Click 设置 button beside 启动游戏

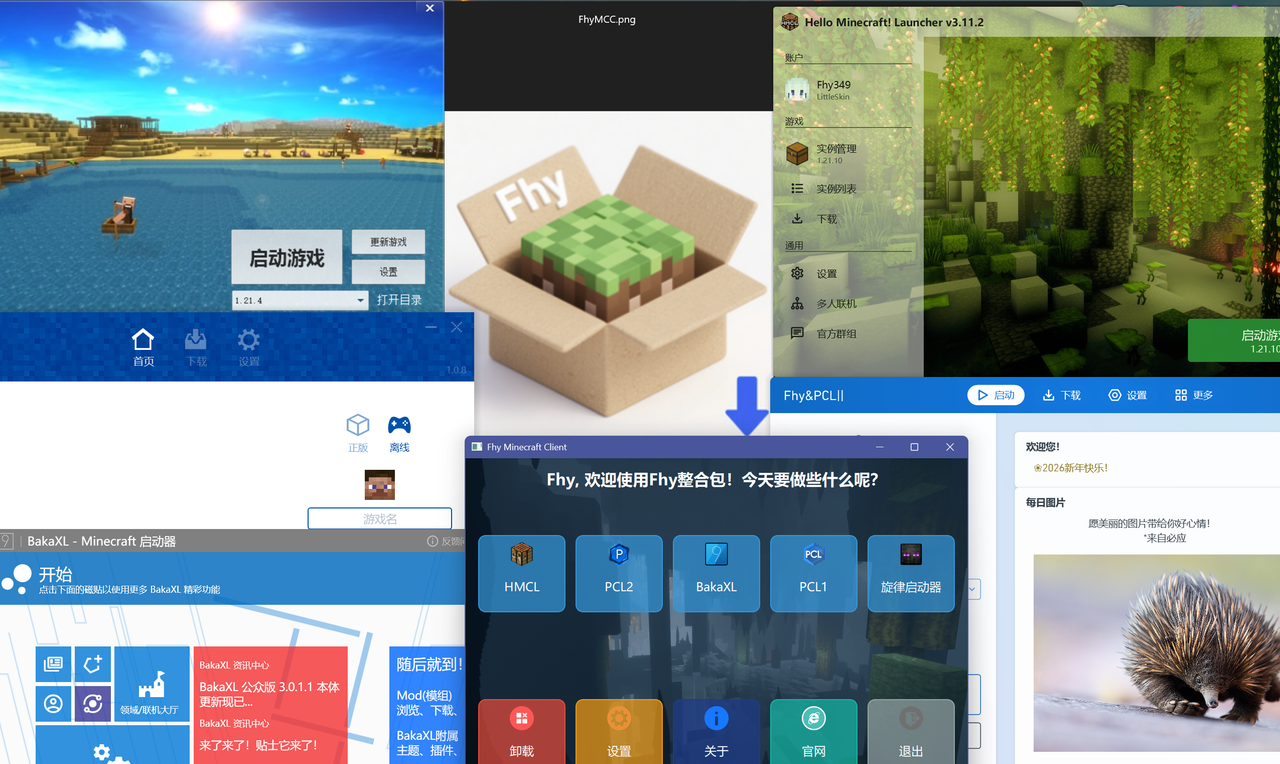pyautogui.click(x=388, y=272)
